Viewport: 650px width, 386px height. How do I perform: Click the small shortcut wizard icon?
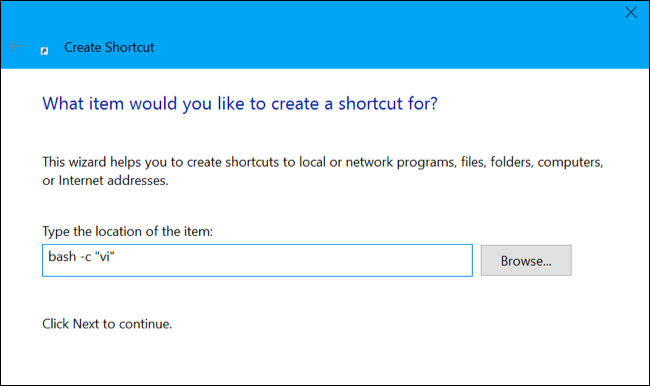click(44, 51)
